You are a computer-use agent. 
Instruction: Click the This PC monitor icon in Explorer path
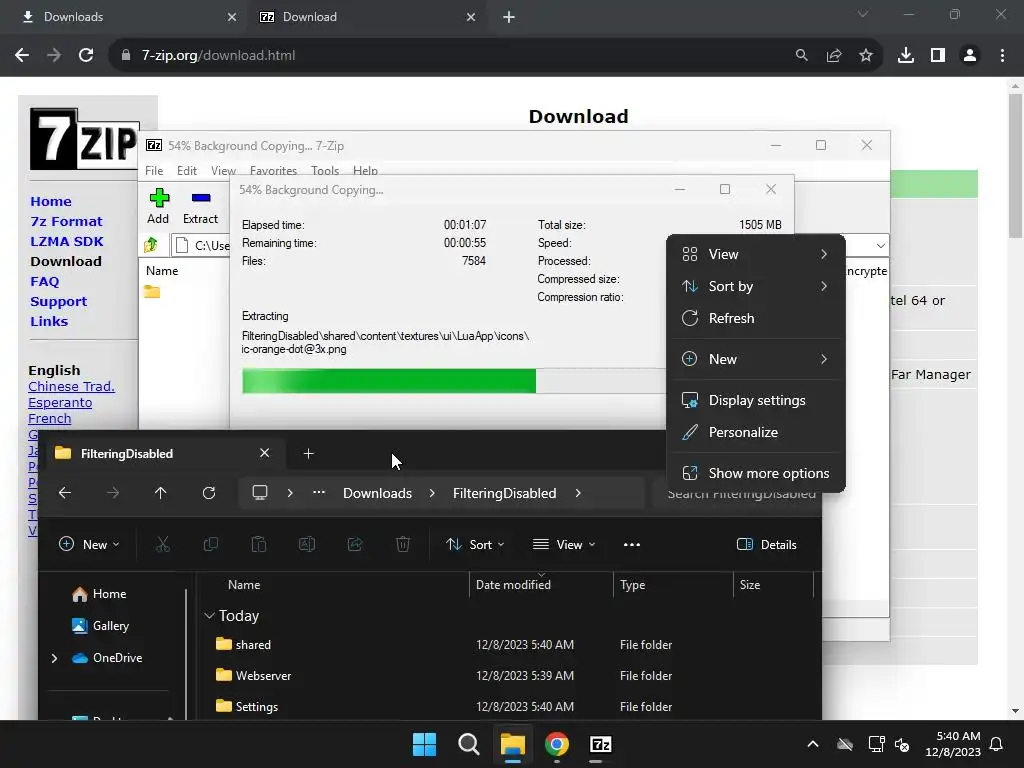tap(260, 493)
